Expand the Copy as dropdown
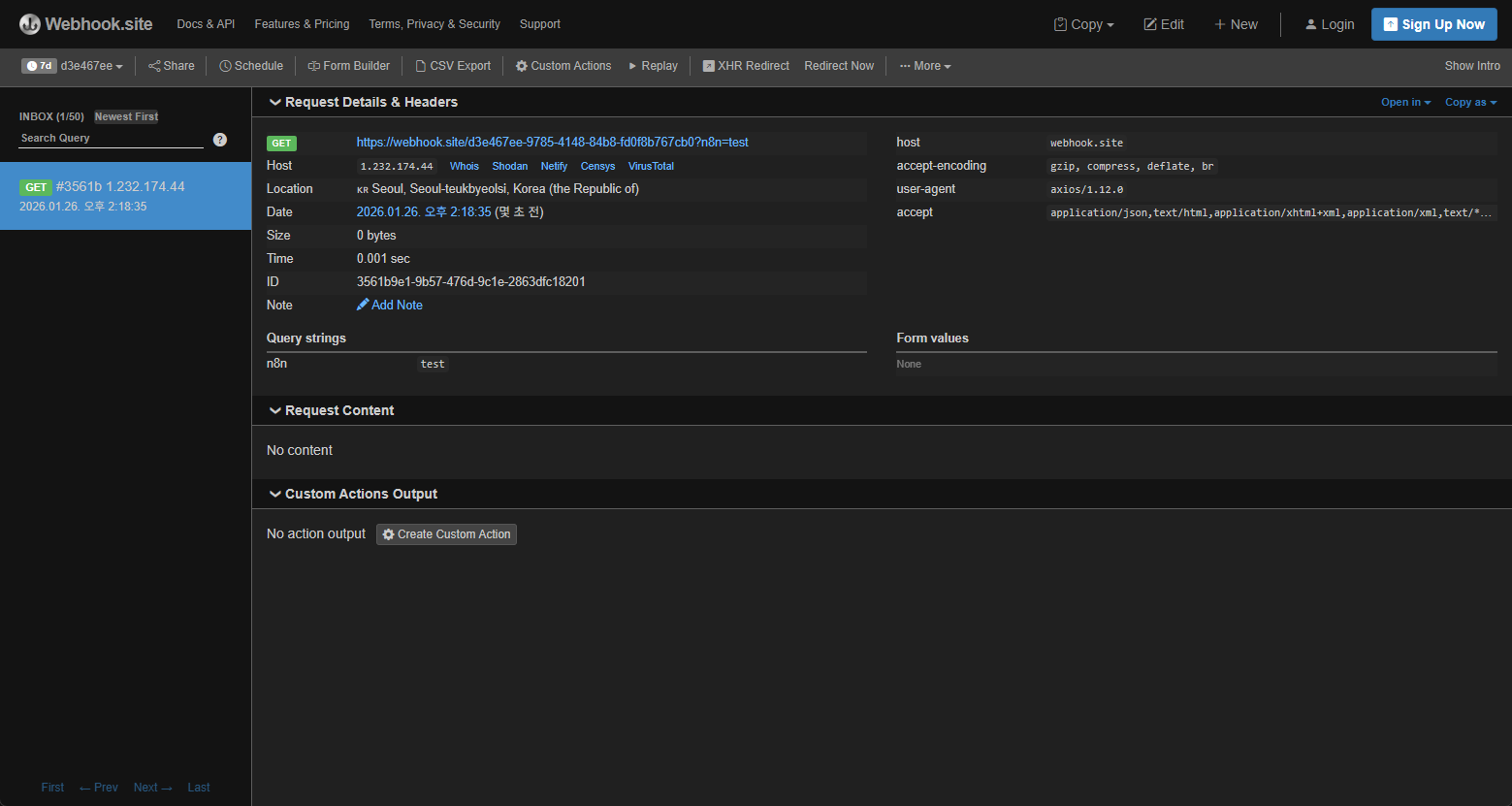This screenshot has height=806, width=1512. (1470, 102)
